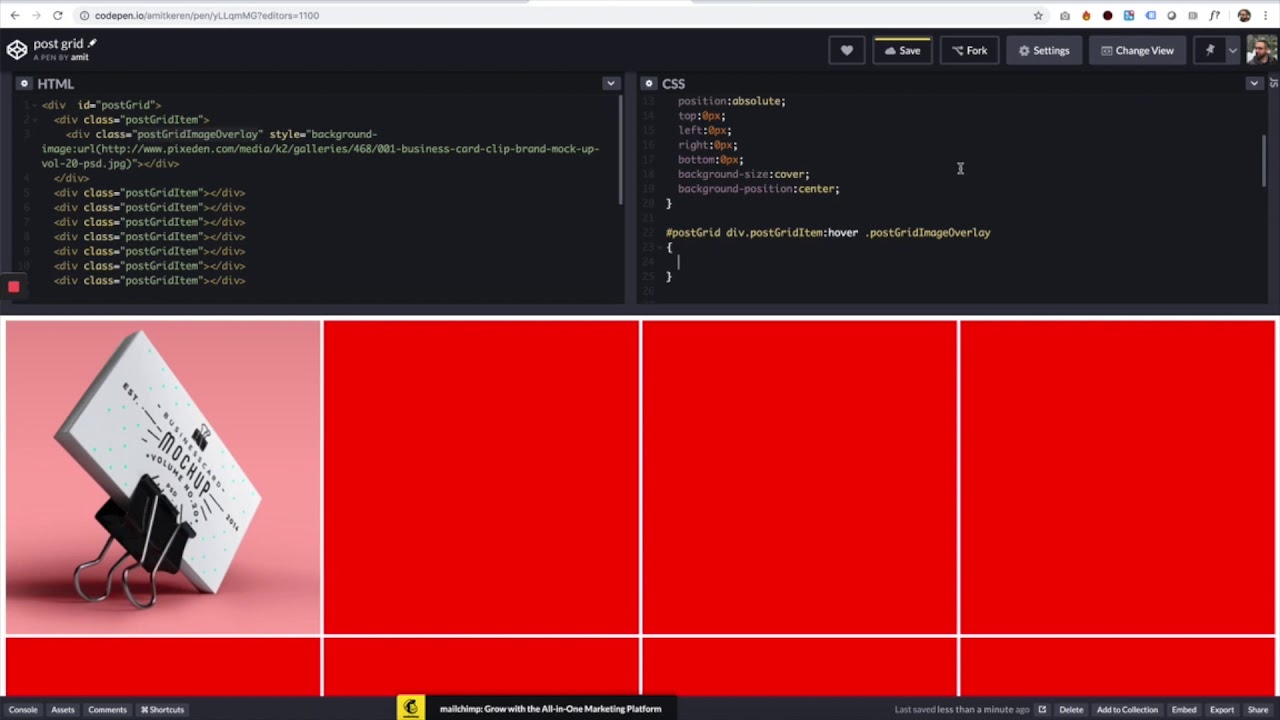
Task: Open CSS editor settings gear
Action: (x=648, y=83)
